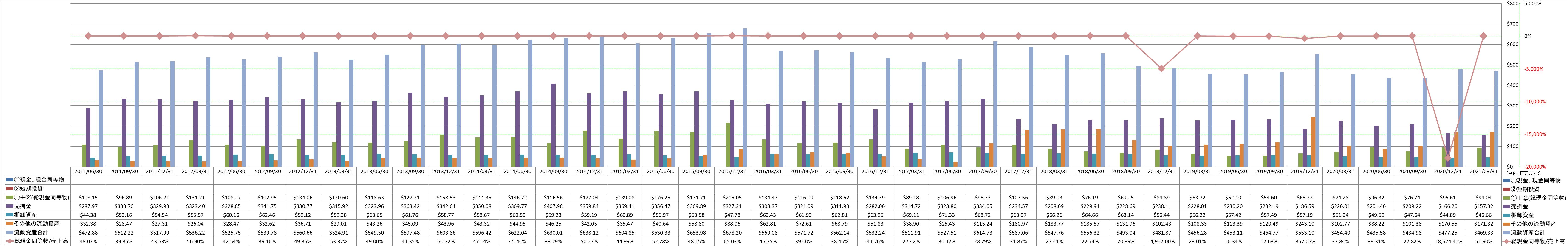The image size is (1568, 246).
Task: Select the 2021/03/31 date column header
Action: (x=1484, y=172)
